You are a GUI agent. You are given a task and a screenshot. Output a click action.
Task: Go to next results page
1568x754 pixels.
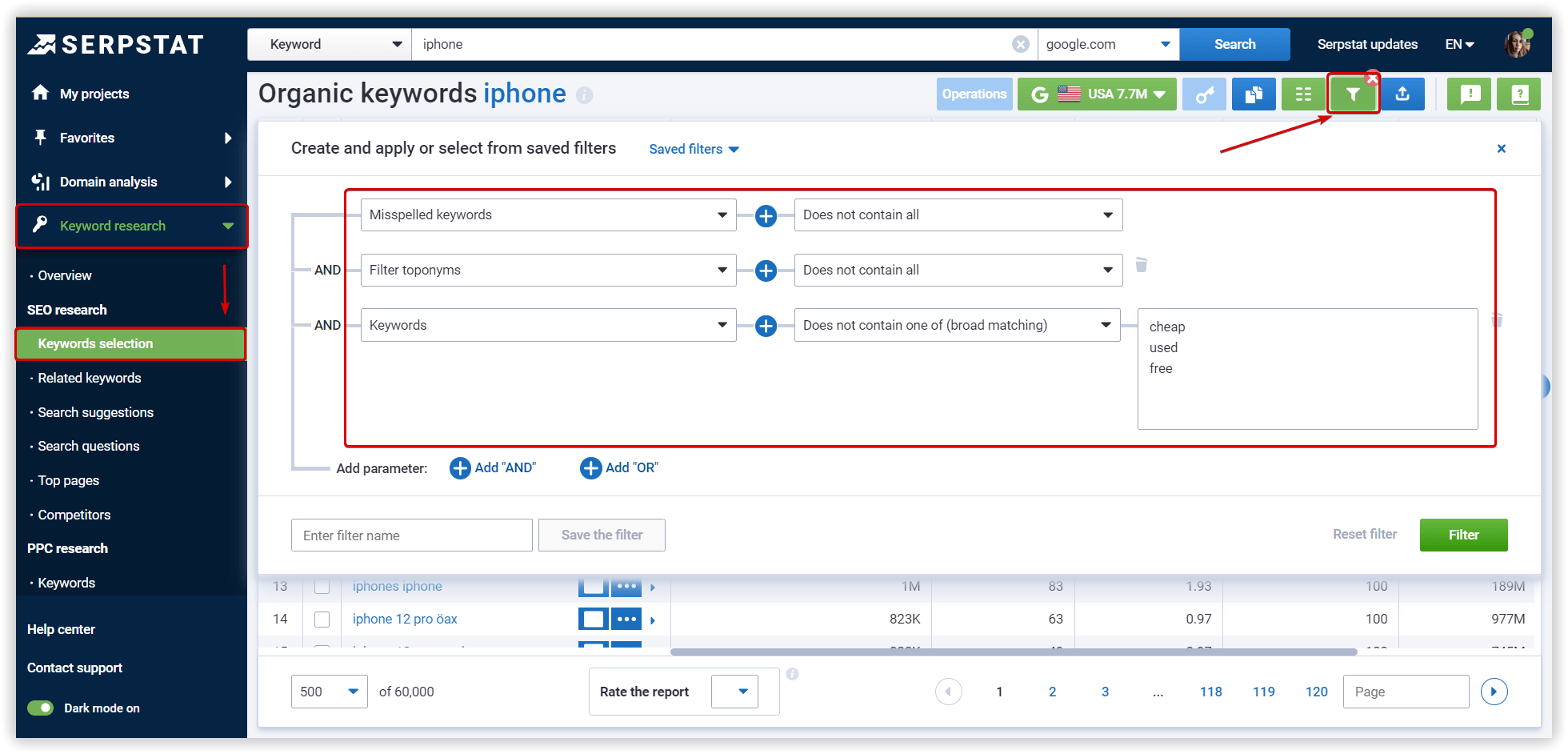pyautogui.click(x=1494, y=692)
